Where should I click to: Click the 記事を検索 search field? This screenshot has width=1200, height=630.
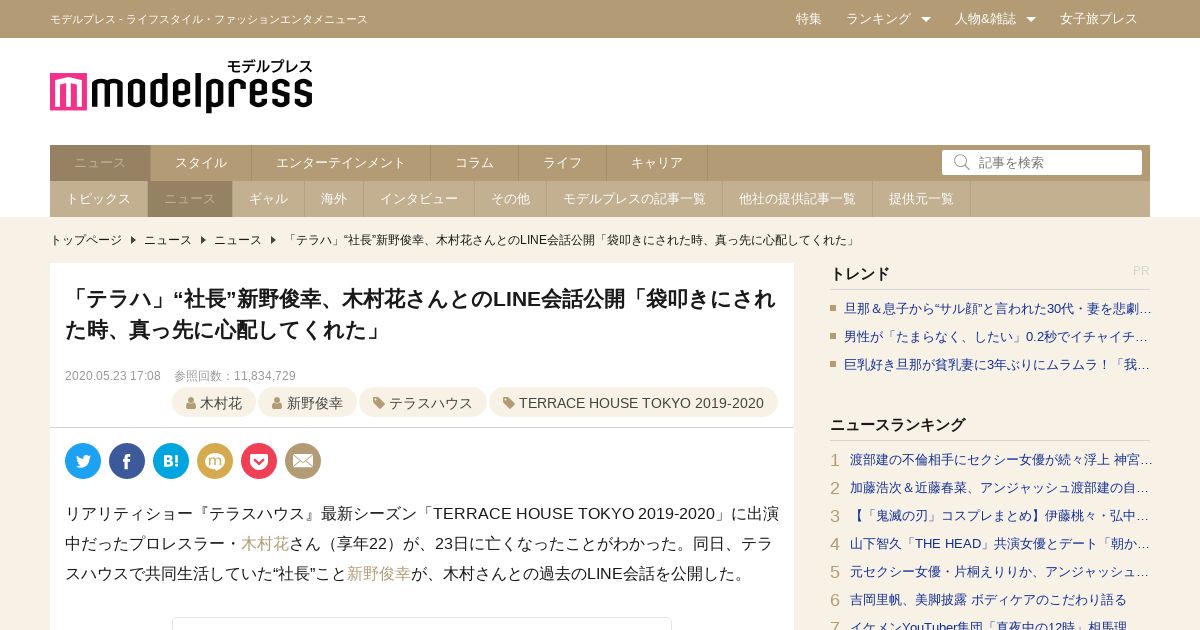1042,162
